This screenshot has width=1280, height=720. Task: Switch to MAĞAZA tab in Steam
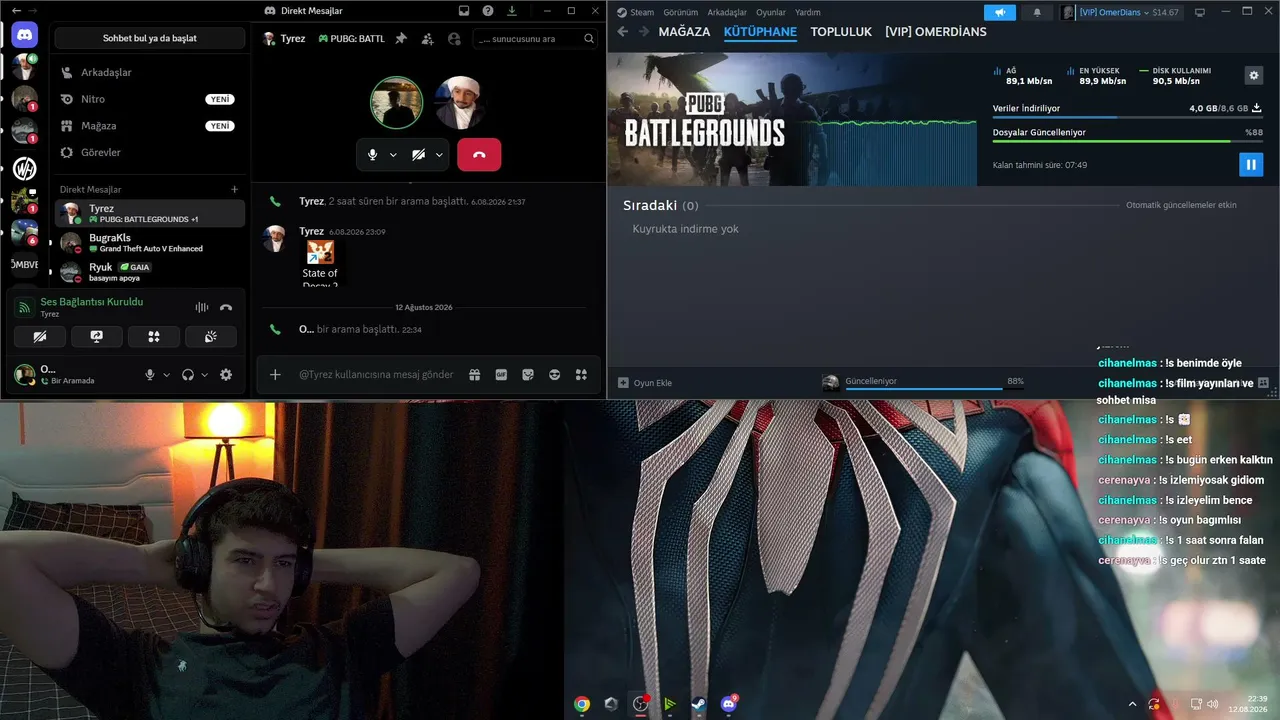(684, 32)
